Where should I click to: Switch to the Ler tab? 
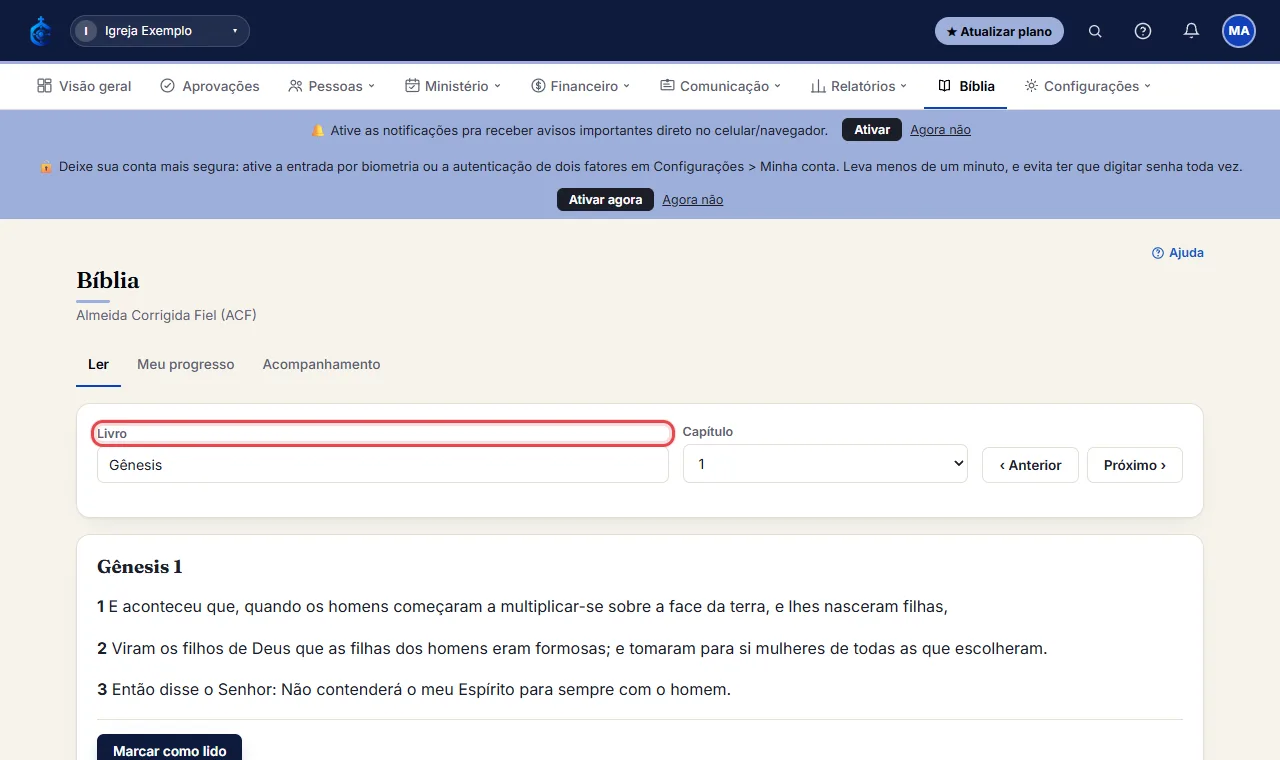pos(98,364)
